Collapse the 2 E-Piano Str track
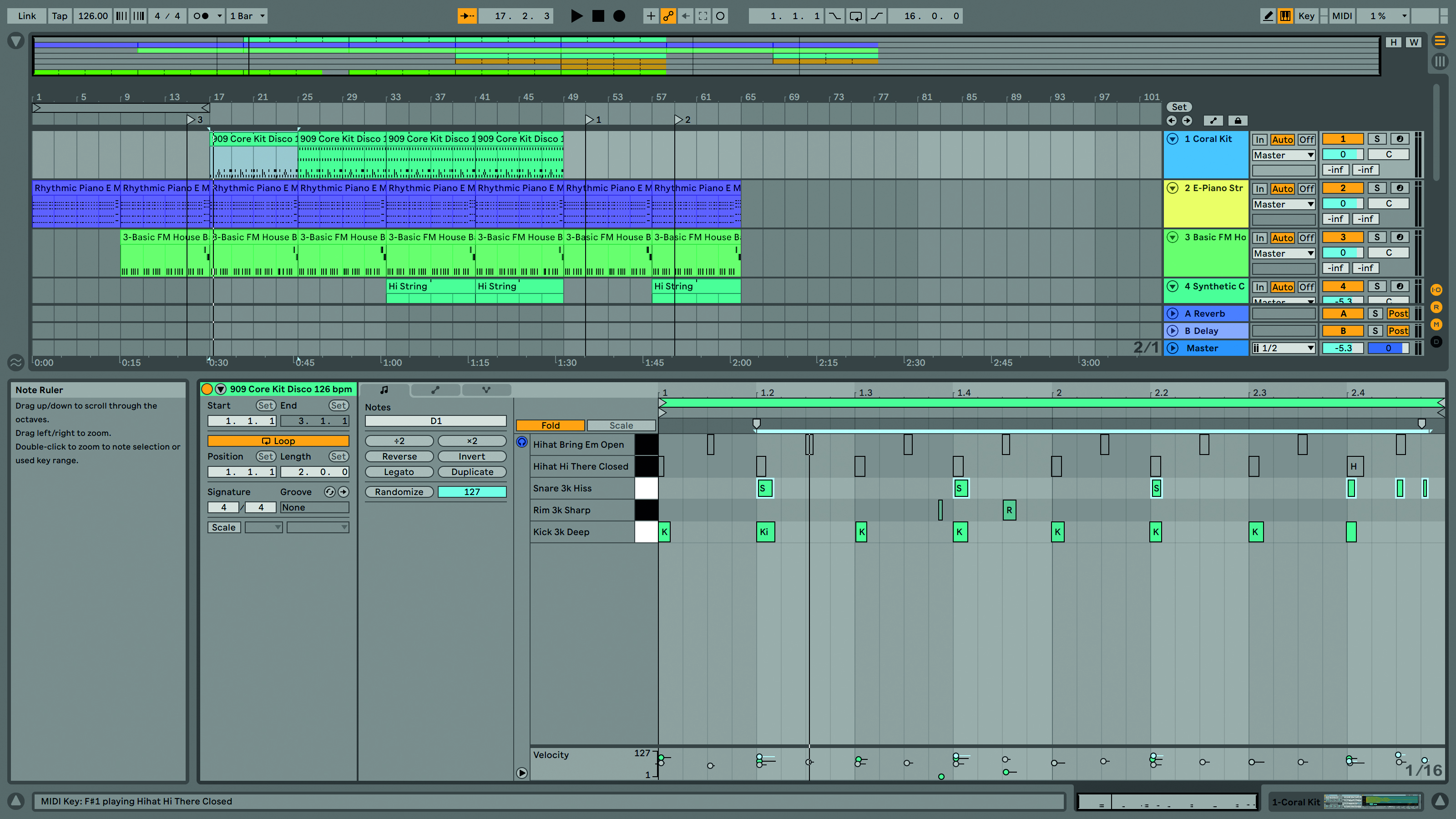The image size is (1456, 819). click(1173, 188)
